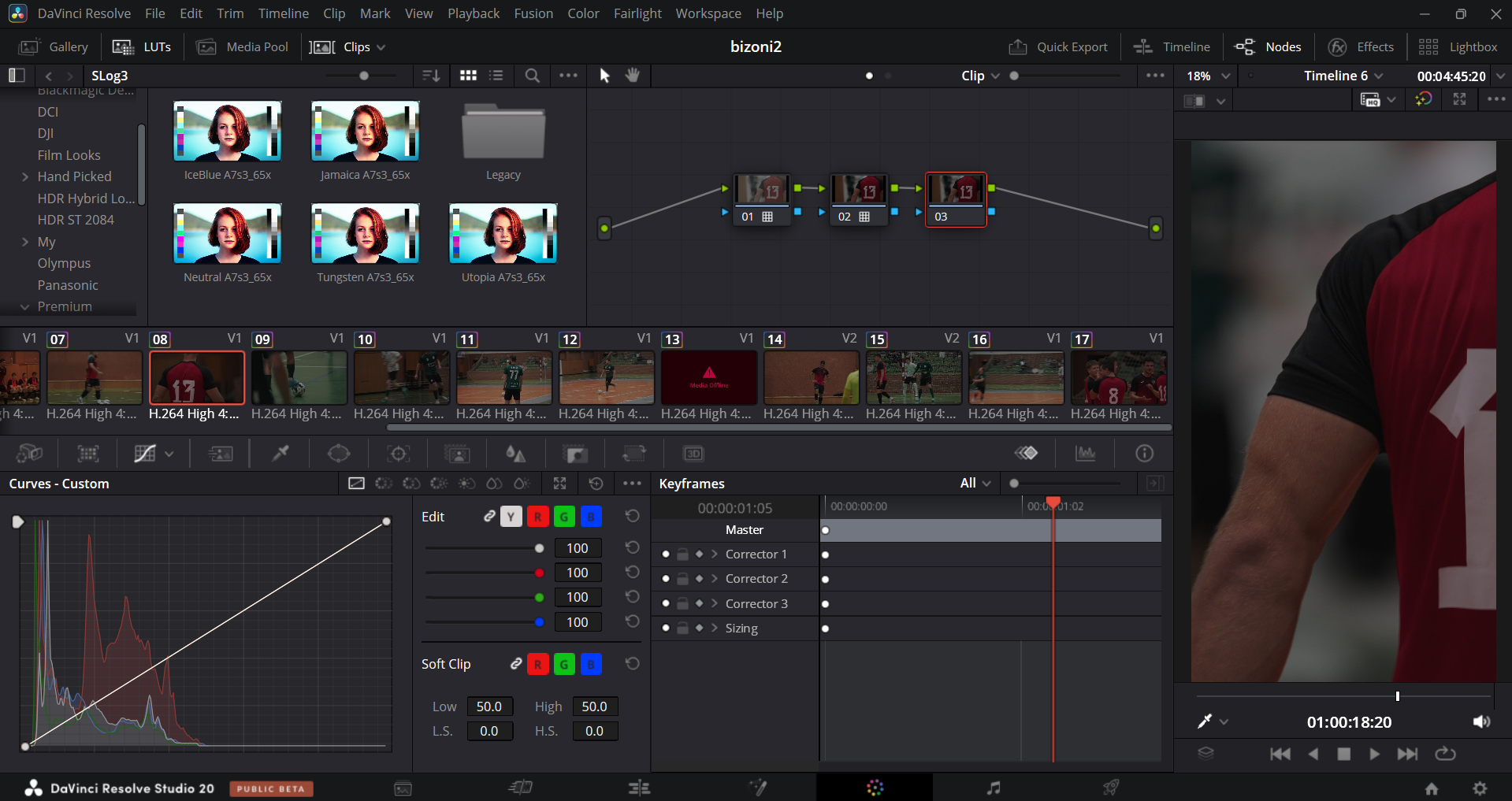Toggle the Nodes panel
The width and height of the screenshot is (1512, 801).
1269,47
